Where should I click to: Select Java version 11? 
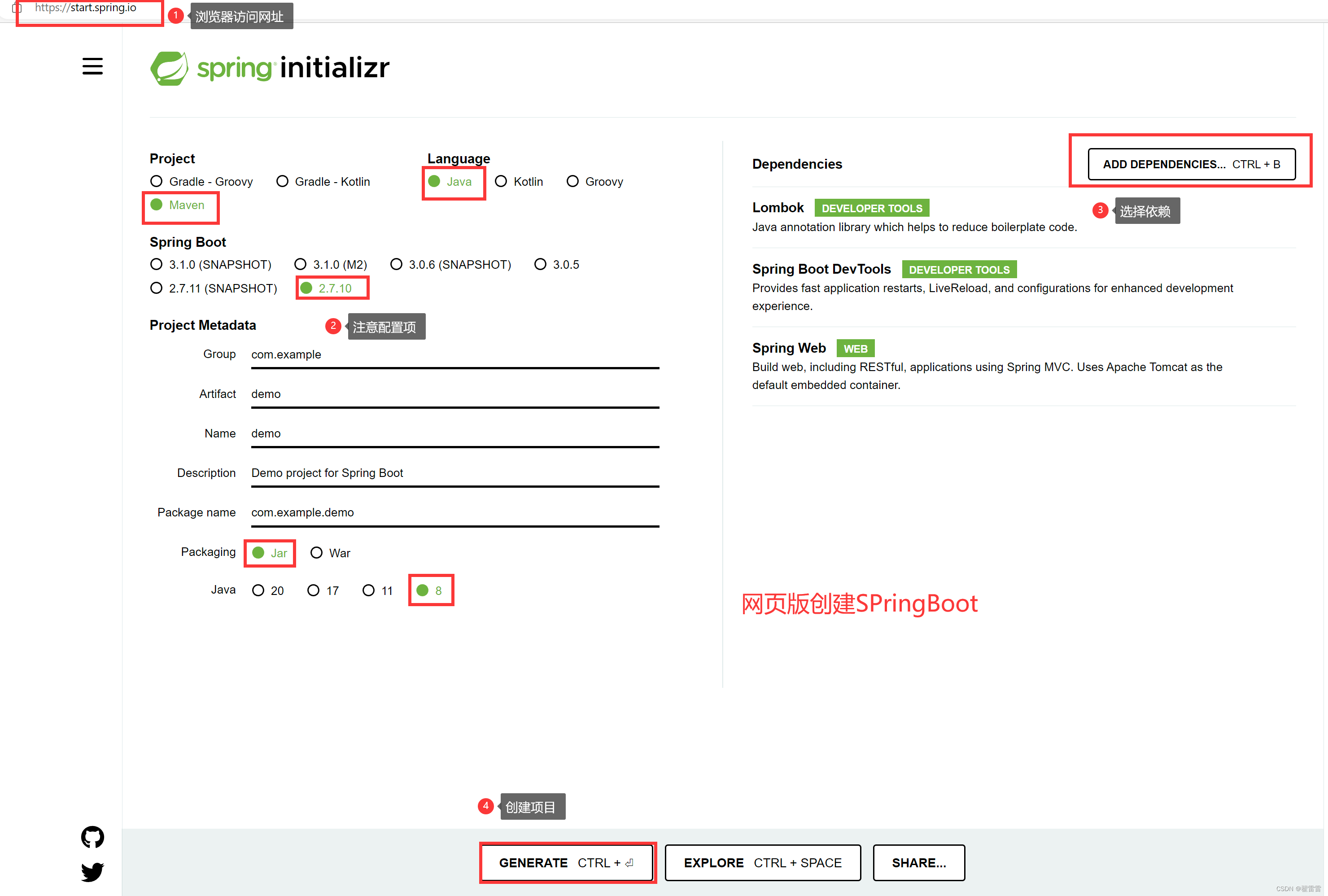click(378, 591)
